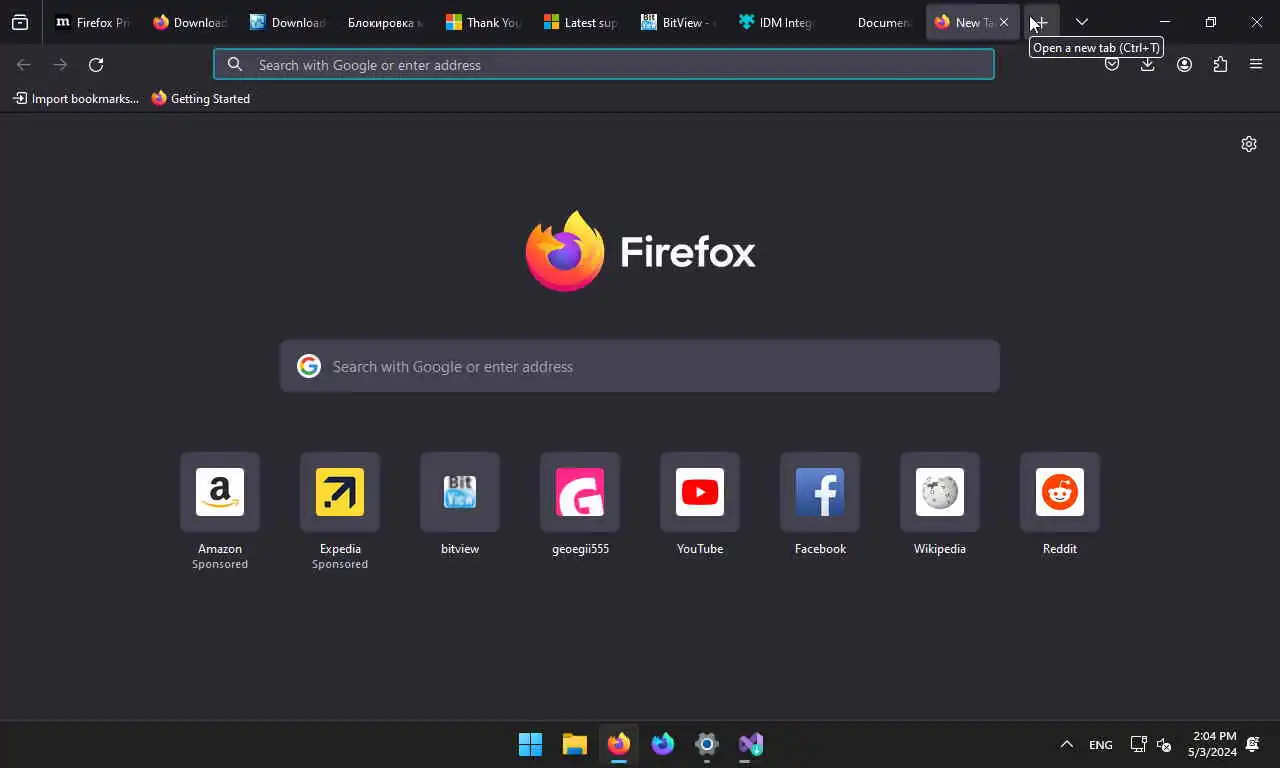This screenshot has height=768, width=1280.
Task: Open the Блокировка tab
Action: point(386,22)
